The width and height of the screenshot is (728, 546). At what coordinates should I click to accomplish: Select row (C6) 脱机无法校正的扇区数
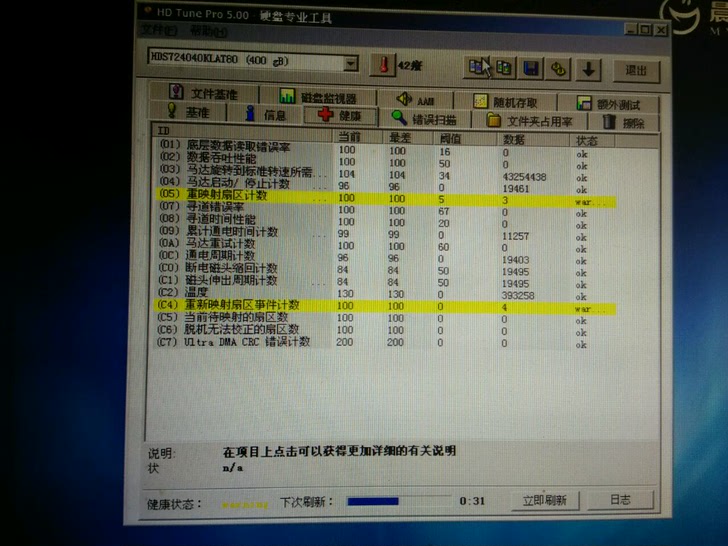pyautogui.click(x=384, y=331)
